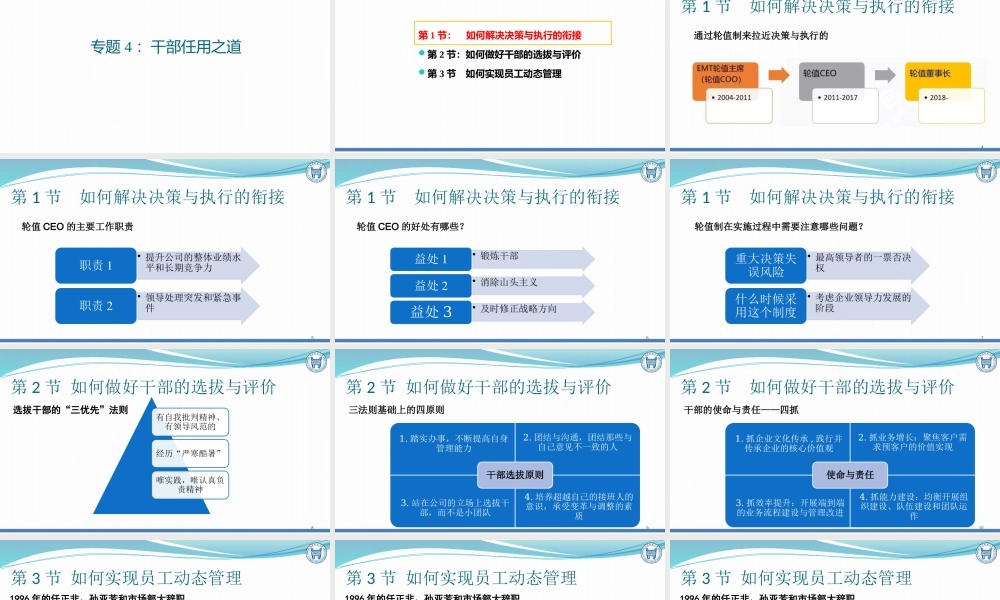Click the logo badge on the bottom 第3节 slide
1000x600 pixels.
click(315, 550)
